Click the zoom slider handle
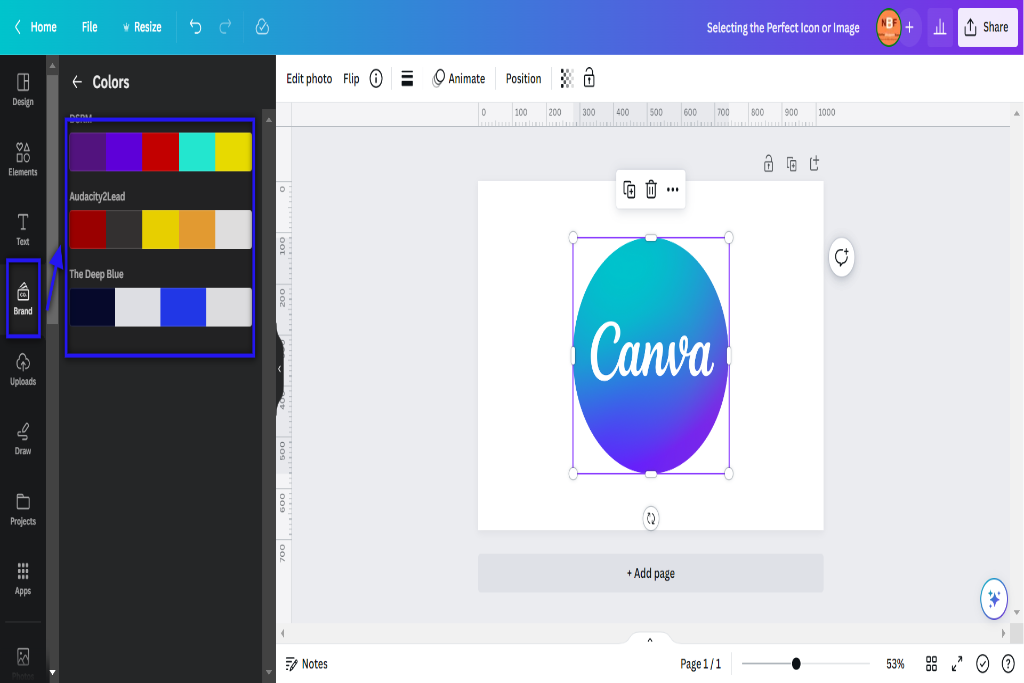The image size is (1024, 683). click(795, 663)
